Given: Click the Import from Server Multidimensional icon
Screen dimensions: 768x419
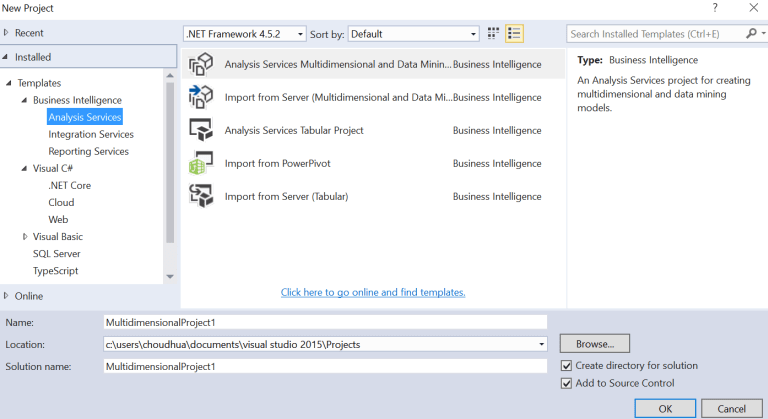Looking at the screenshot, I should point(201,97).
